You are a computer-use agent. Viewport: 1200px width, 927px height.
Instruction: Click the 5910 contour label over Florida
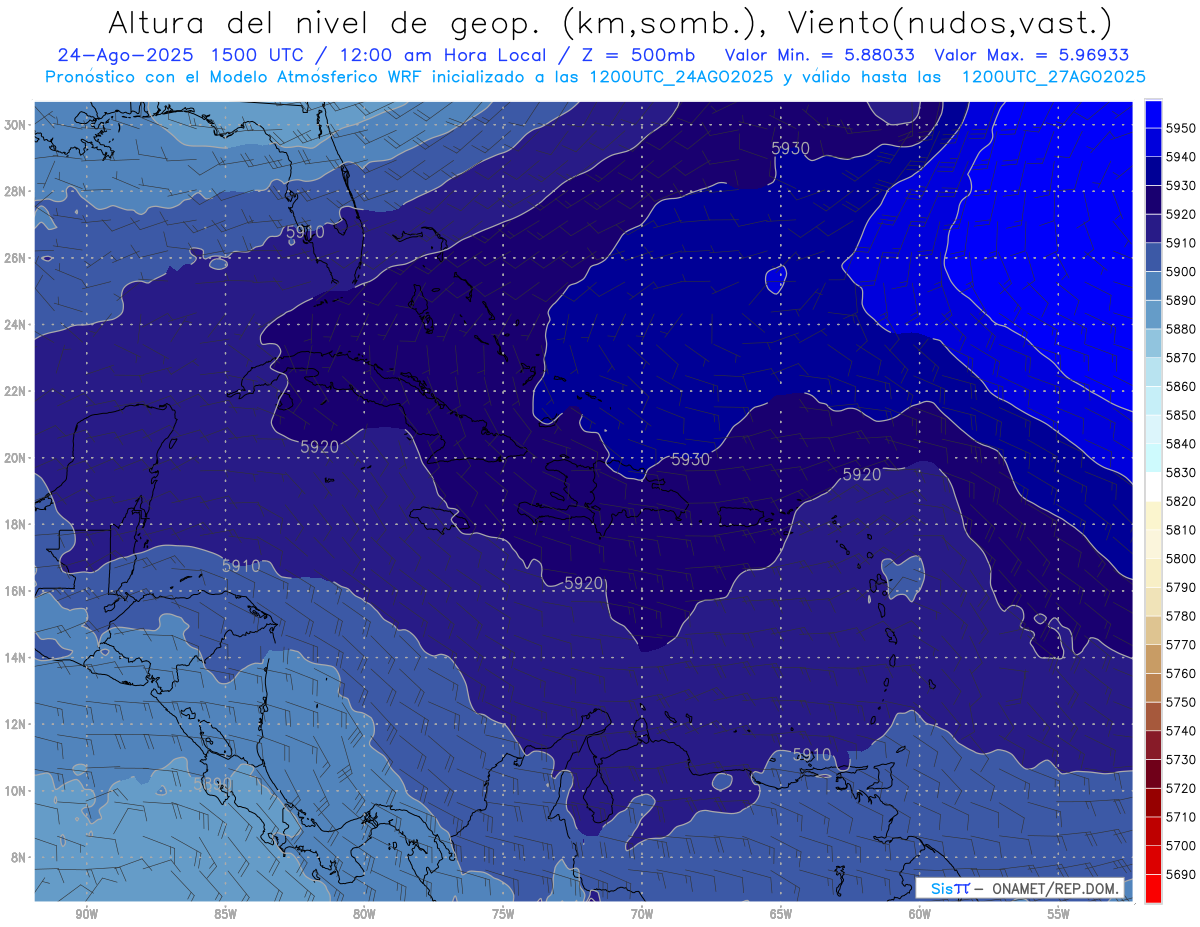click(305, 232)
